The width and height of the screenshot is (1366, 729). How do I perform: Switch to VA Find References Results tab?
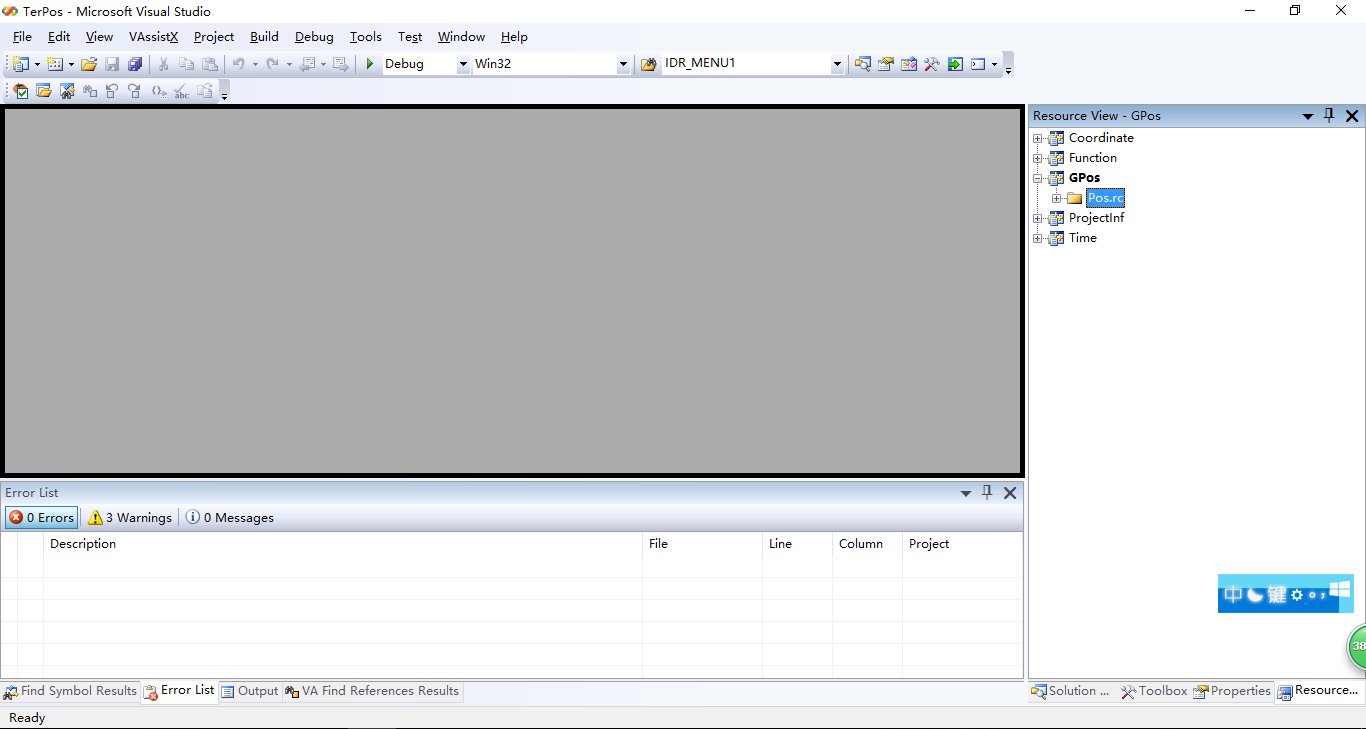pos(372,691)
